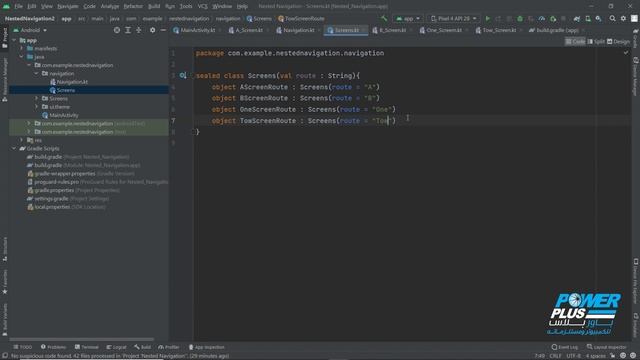Open the Pixel 4 API 29 device dropdown
Viewport: 640px width, 360px height.
[453, 19]
